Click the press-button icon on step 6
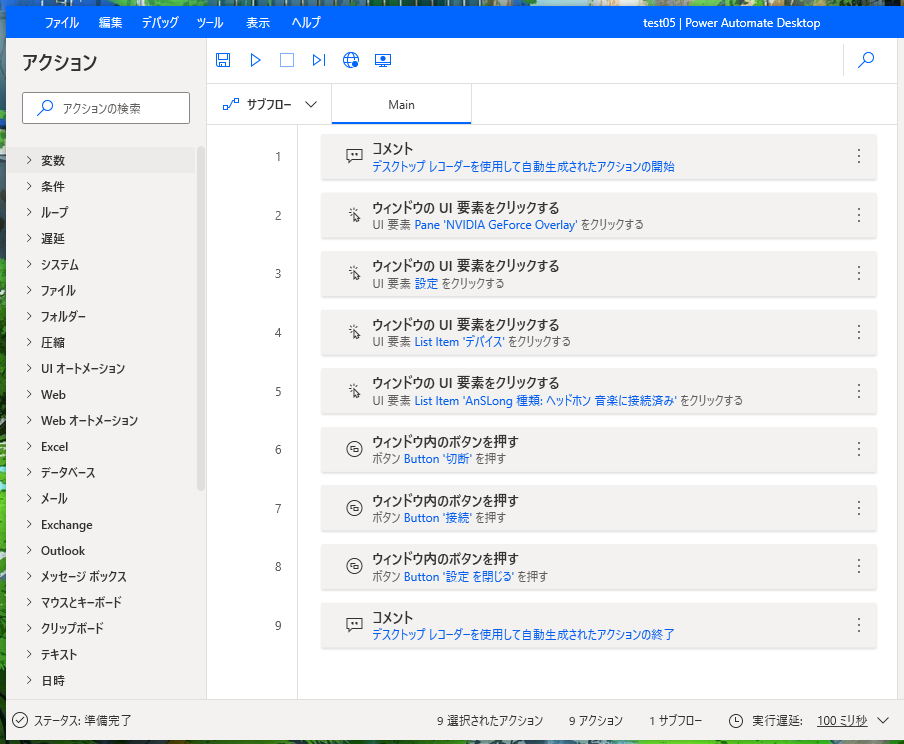The width and height of the screenshot is (904, 744). (354, 449)
